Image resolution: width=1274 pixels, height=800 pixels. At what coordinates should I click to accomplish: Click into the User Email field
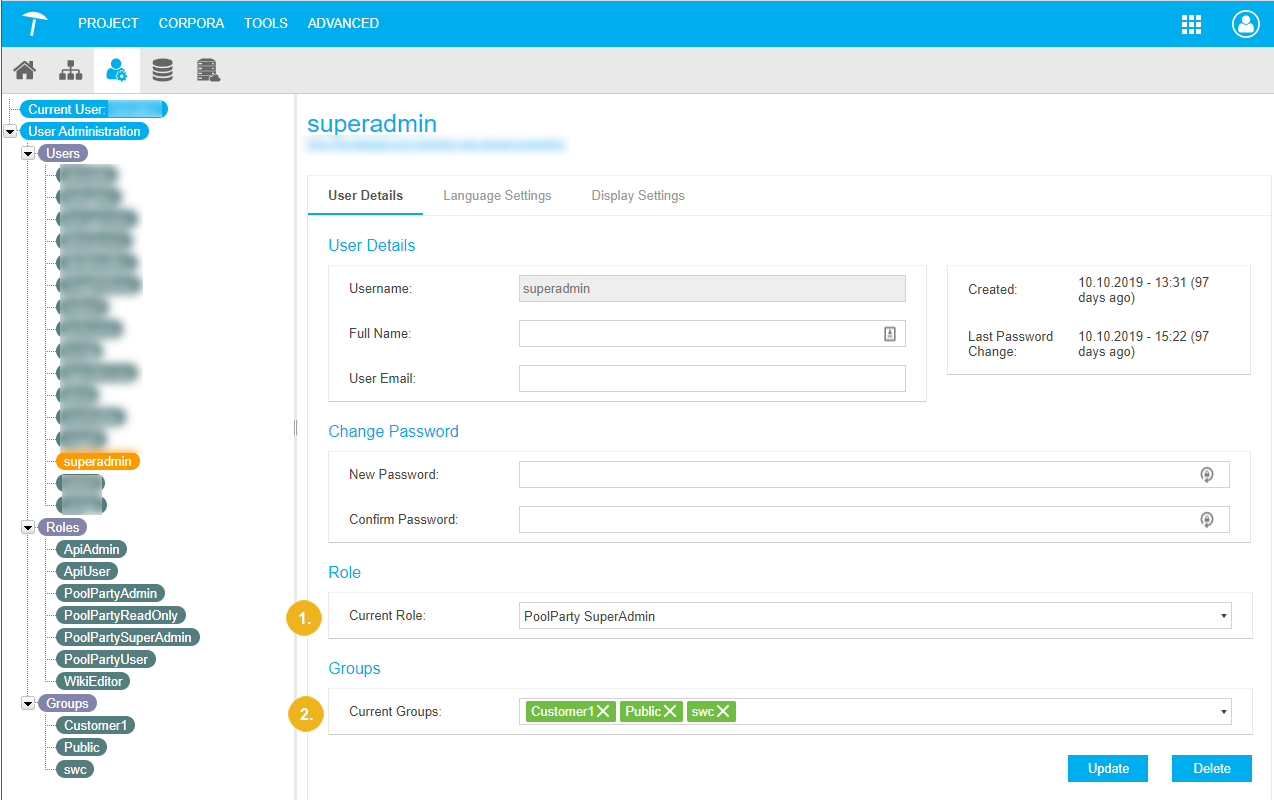pos(712,378)
